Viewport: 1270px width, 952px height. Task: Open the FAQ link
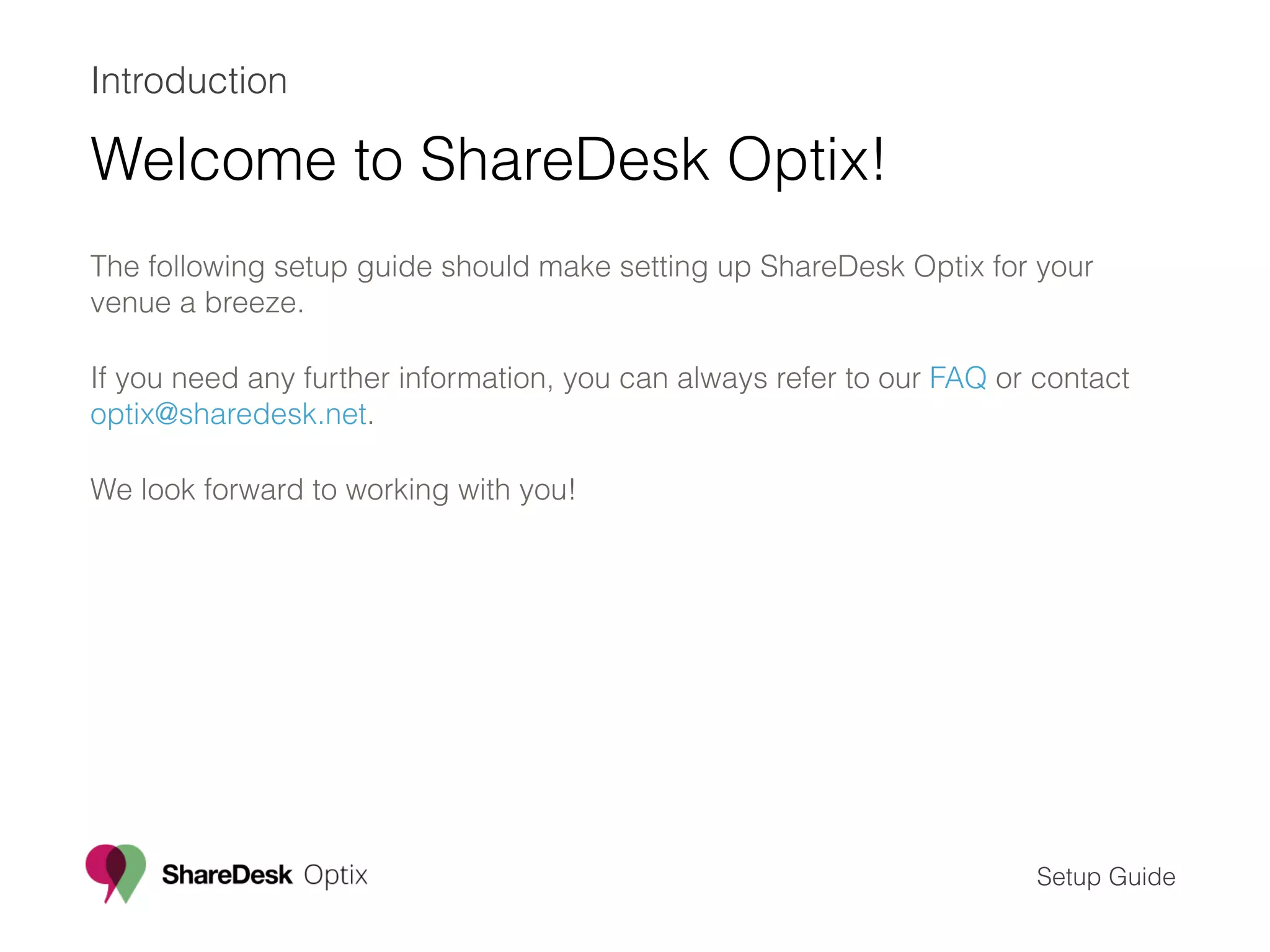tap(957, 378)
